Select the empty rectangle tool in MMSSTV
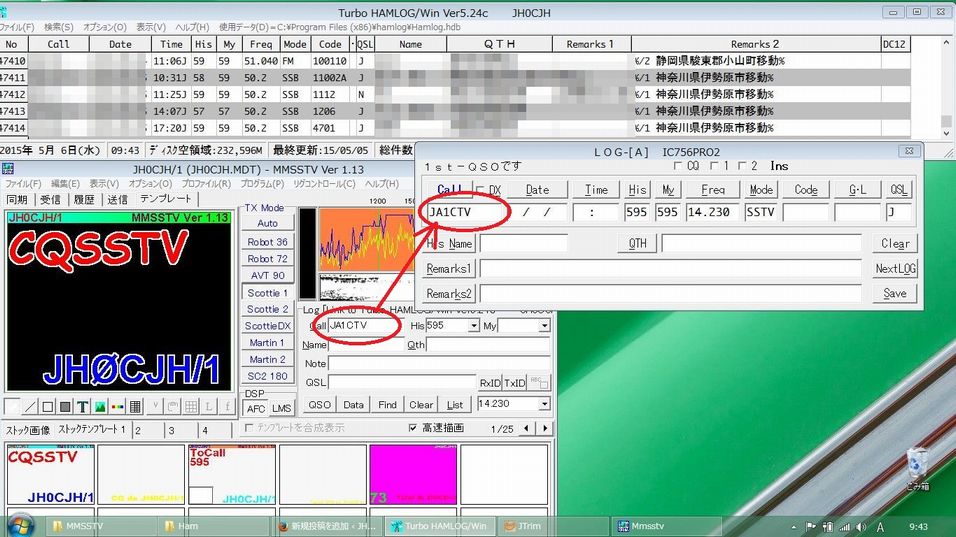 pyautogui.click(x=48, y=407)
